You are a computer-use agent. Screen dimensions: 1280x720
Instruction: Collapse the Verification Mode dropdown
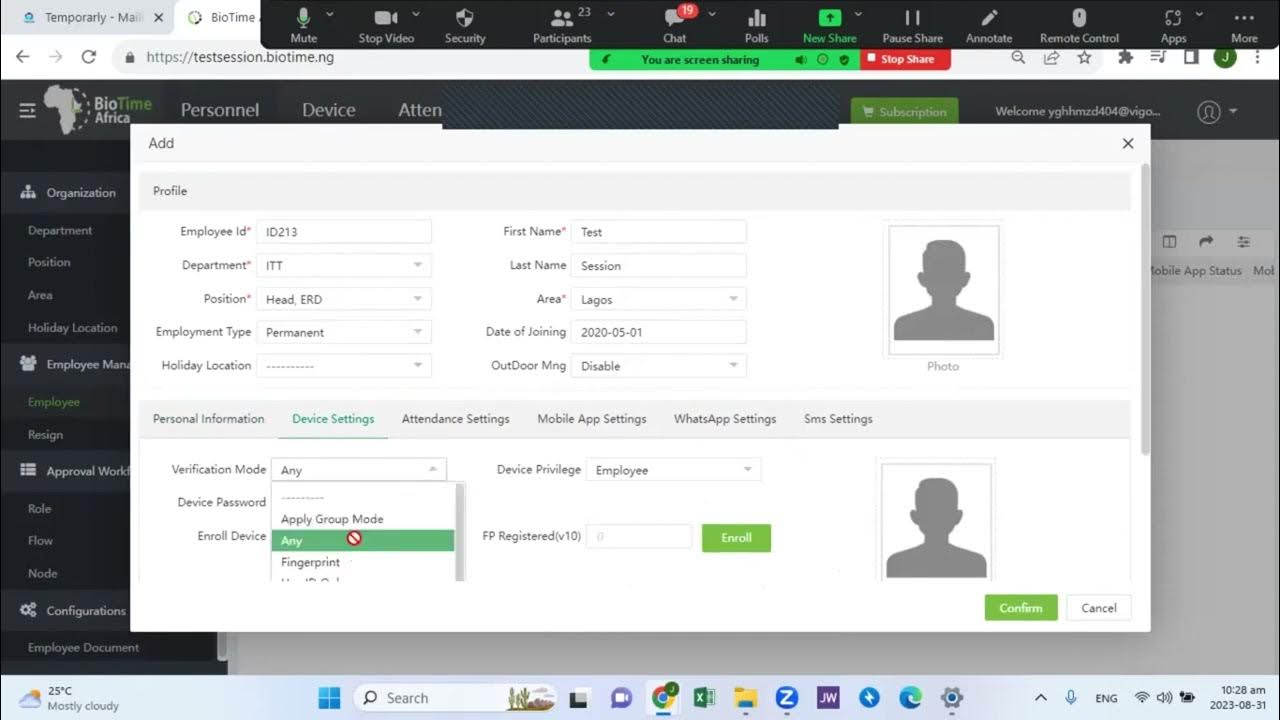pos(359,470)
